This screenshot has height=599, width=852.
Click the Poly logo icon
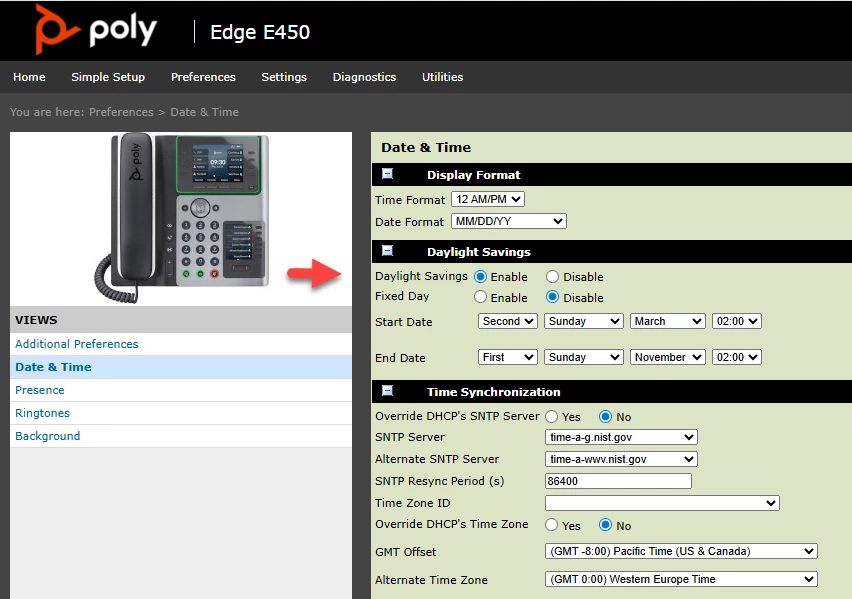[x=58, y=29]
